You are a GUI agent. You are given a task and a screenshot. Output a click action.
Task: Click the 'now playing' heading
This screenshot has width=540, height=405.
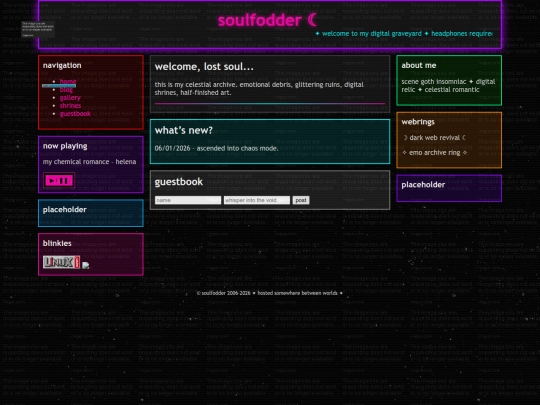65,146
